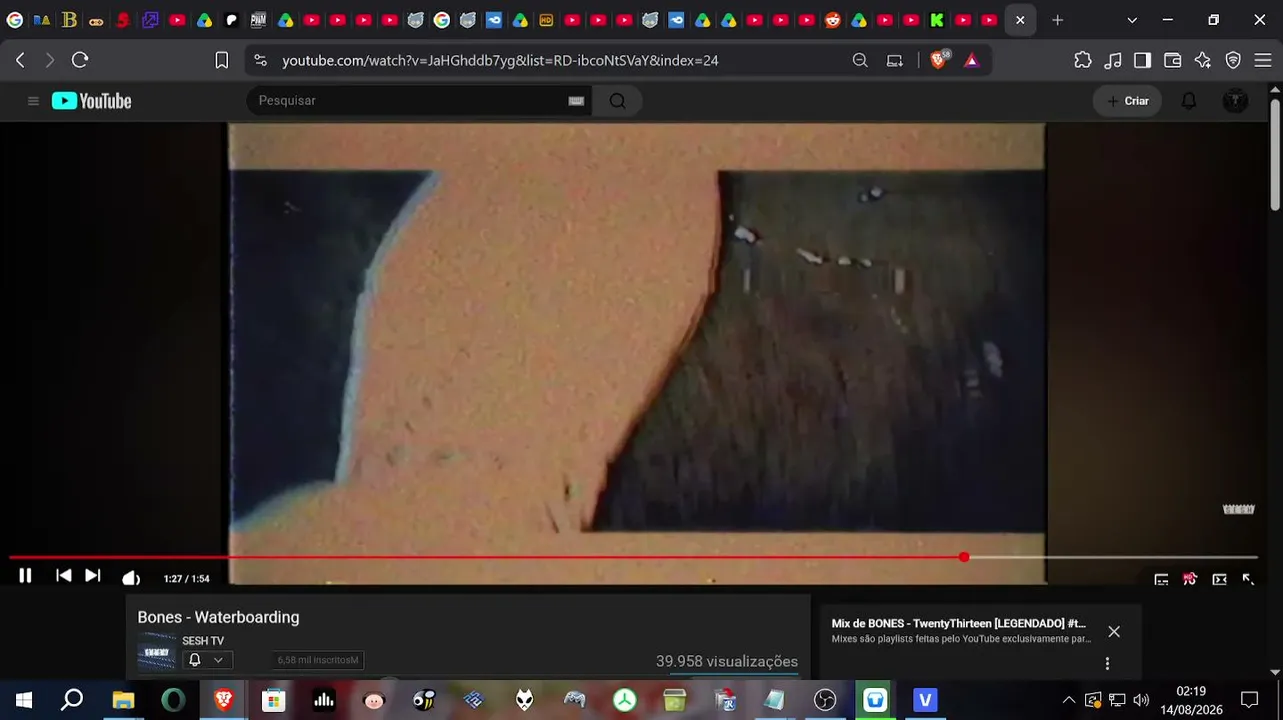The width and height of the screenshot is (1283, 720).
Task: Open Windows taskbar search
Action: coord(72,700)
